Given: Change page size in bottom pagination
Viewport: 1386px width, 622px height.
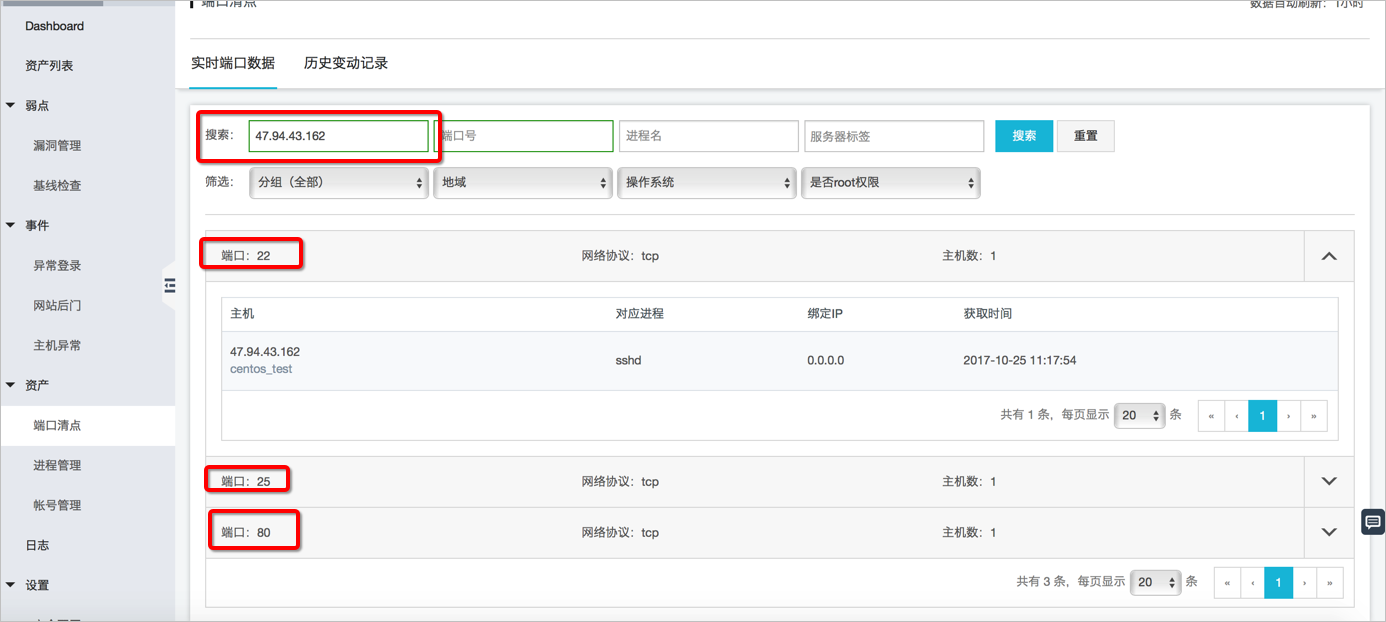Looking at the screenshot, I should [1156, 583].
